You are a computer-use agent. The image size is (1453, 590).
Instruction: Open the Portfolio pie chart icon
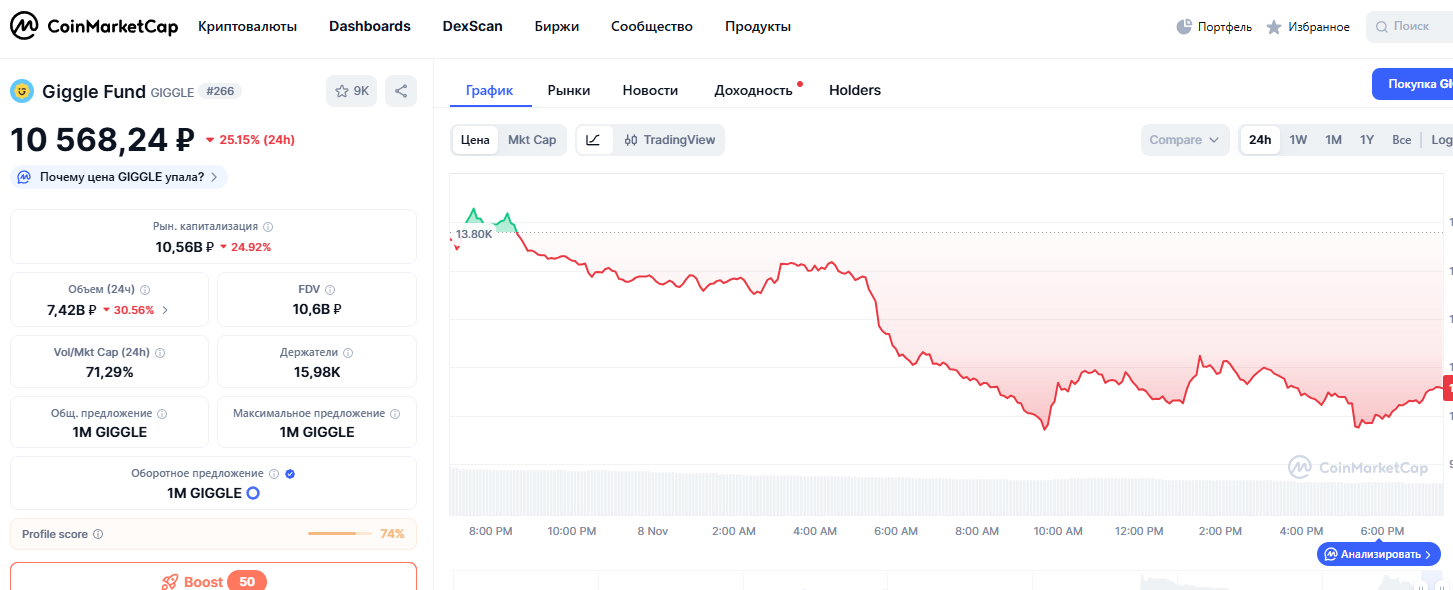1184,27
